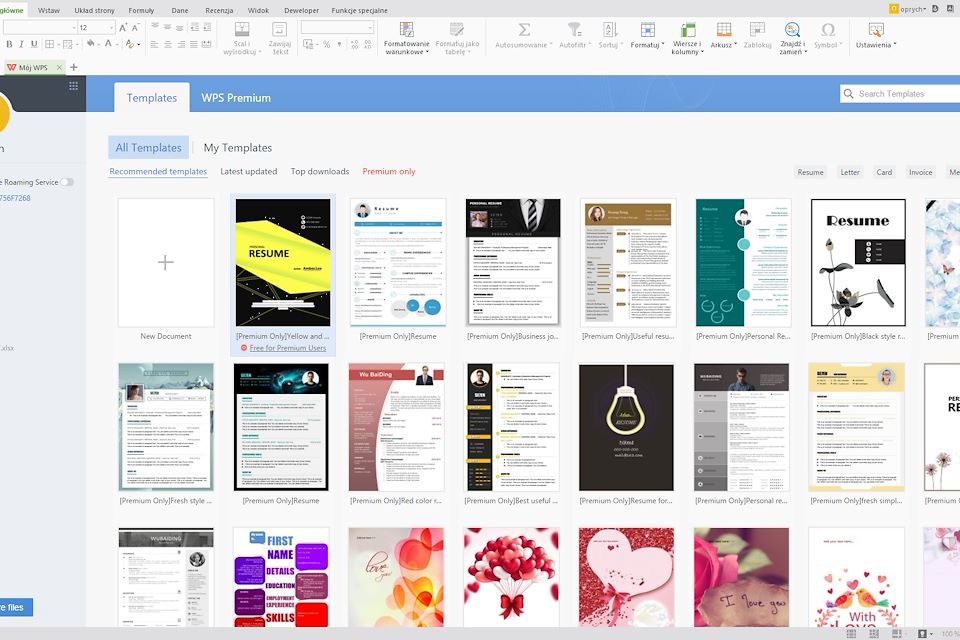The image size is (960, 640).
Task: Click the Symbol omega icon
Action: coord(828,29)
